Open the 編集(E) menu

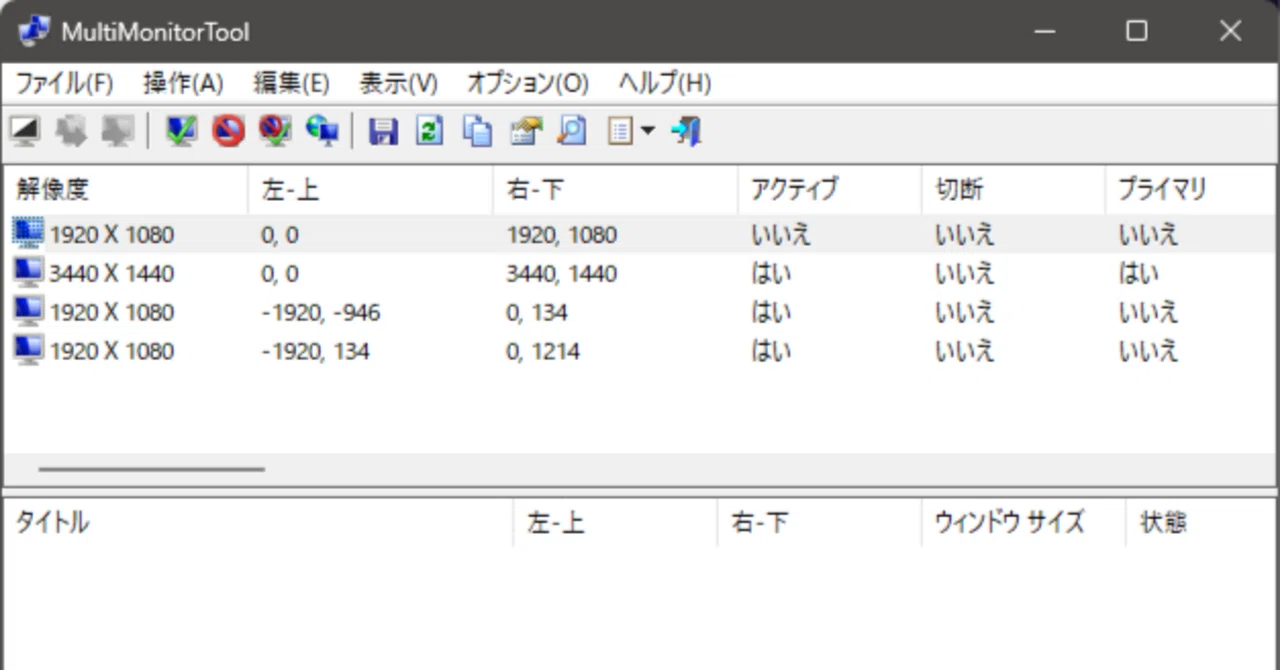pos(291,84)
